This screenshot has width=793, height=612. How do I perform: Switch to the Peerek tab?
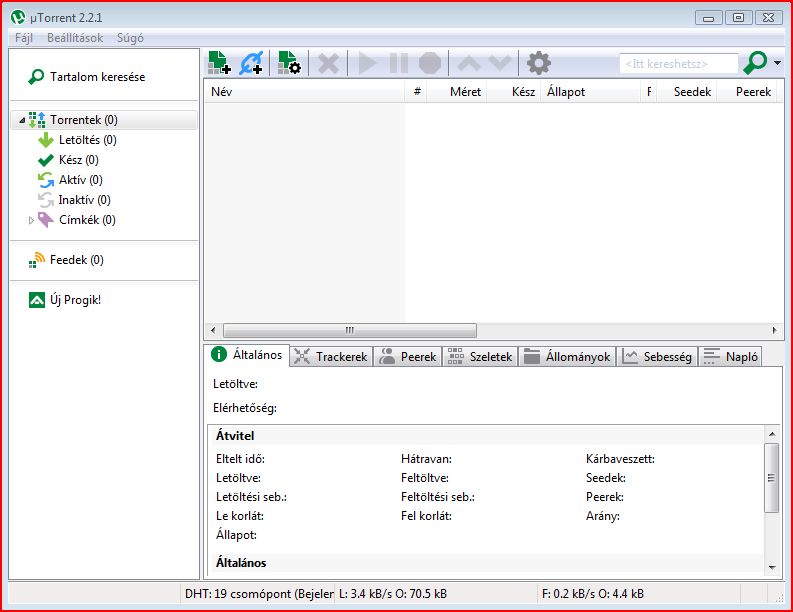[x=408, y=357]
